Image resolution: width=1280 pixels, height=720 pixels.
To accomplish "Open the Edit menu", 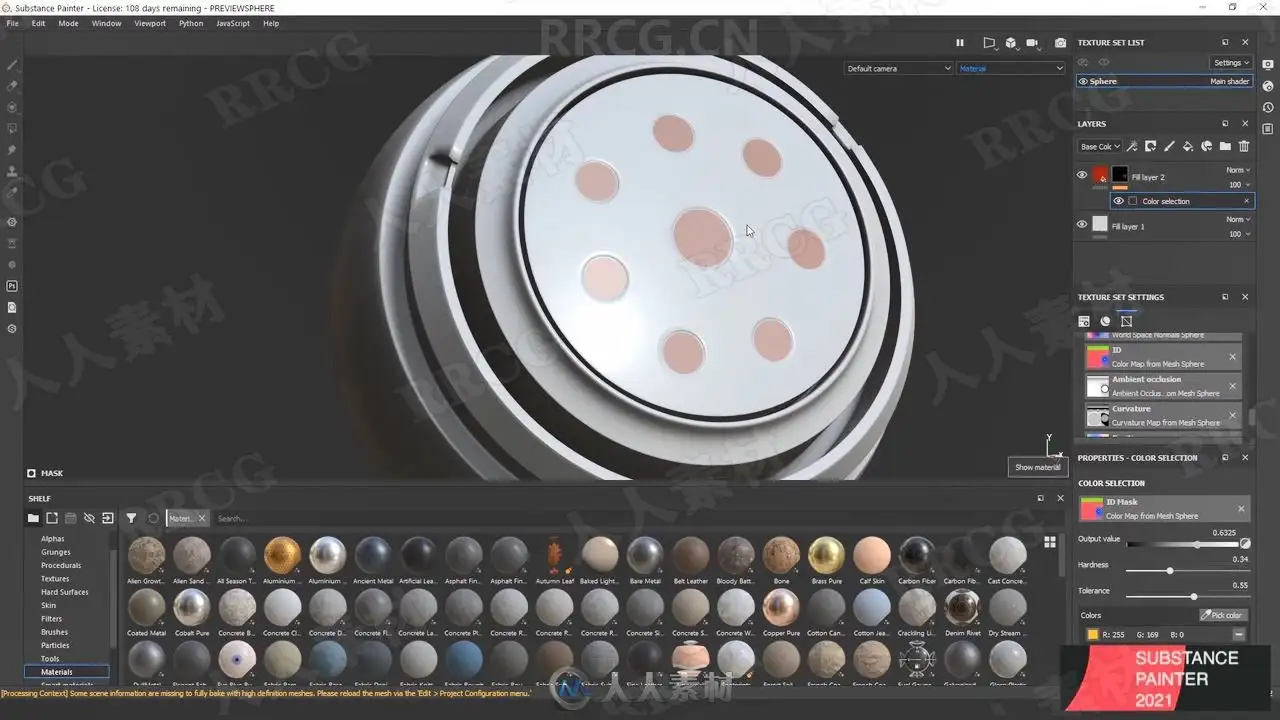I will (38, 23).
